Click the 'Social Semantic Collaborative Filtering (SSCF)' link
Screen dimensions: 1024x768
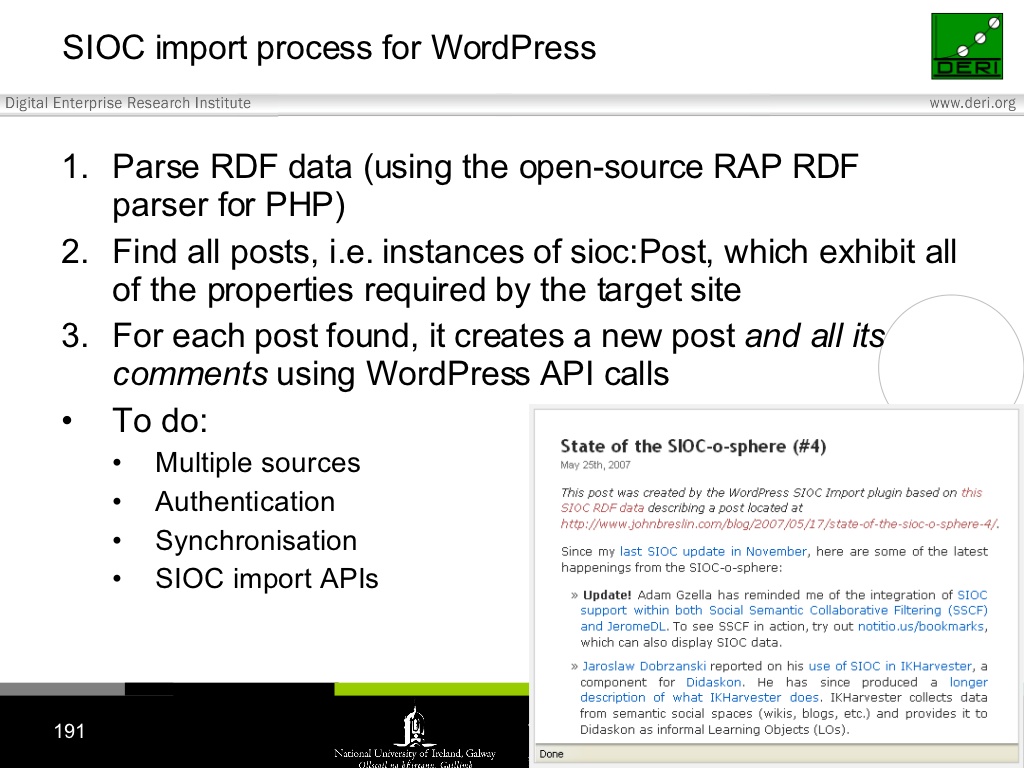click(848, 610)
